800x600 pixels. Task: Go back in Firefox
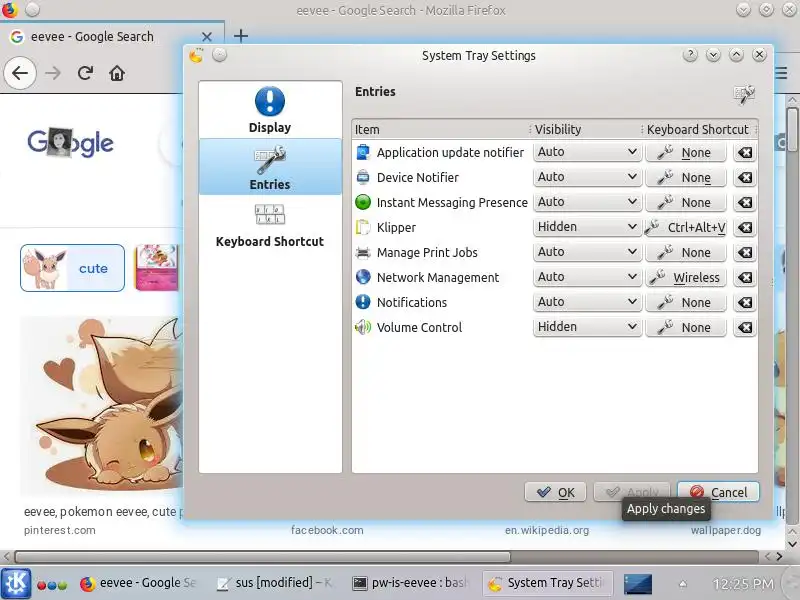pyautogui.click(x=20, y=73)
